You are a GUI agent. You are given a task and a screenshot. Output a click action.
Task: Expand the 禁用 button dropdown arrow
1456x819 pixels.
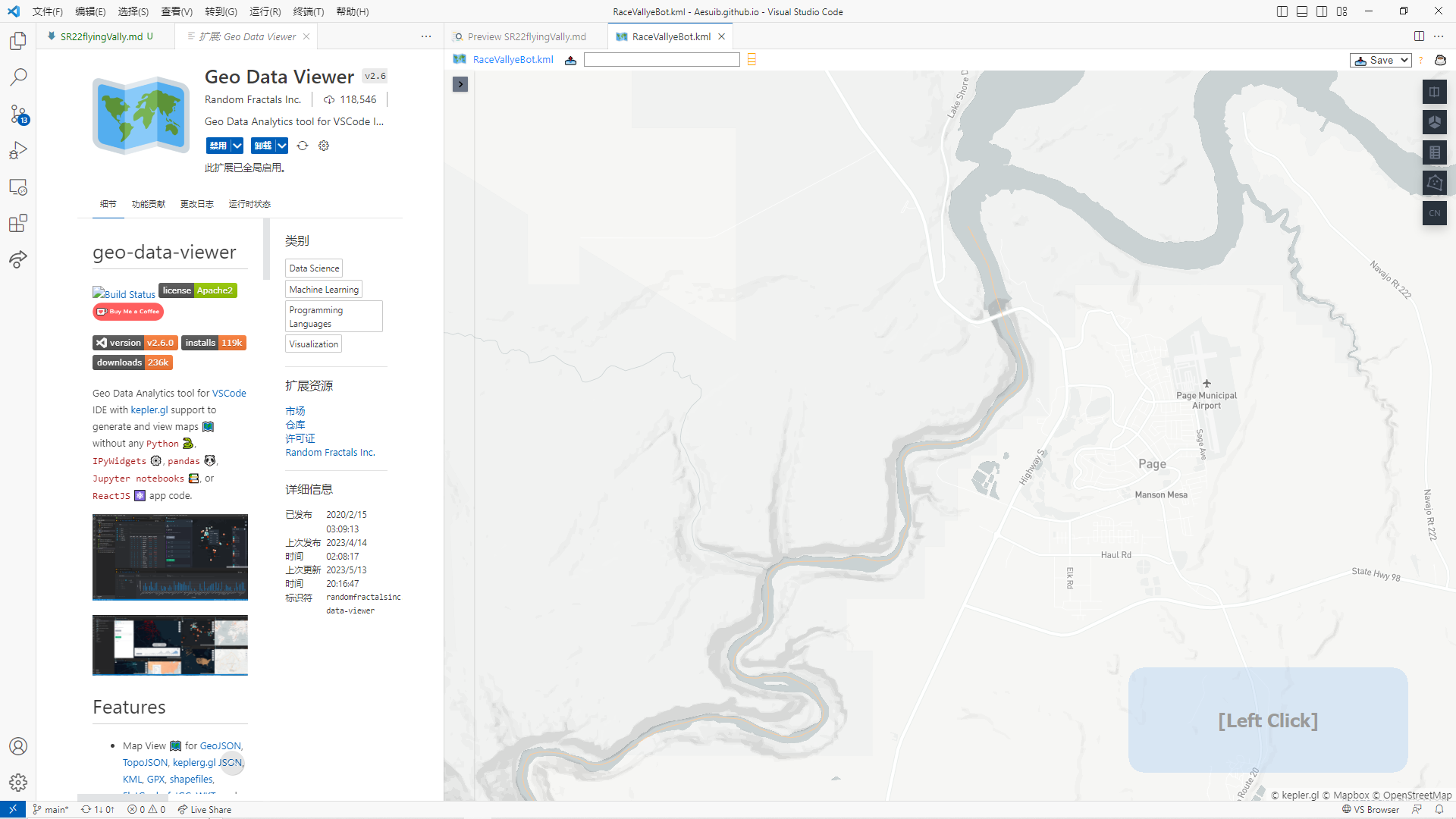[237, 146]
